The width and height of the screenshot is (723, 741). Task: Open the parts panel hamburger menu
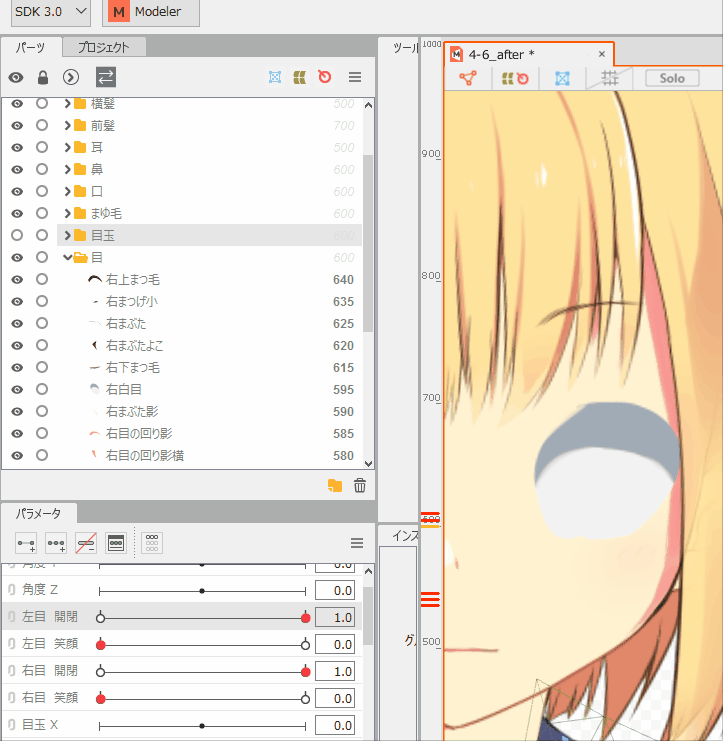click(x=355, y=77)
